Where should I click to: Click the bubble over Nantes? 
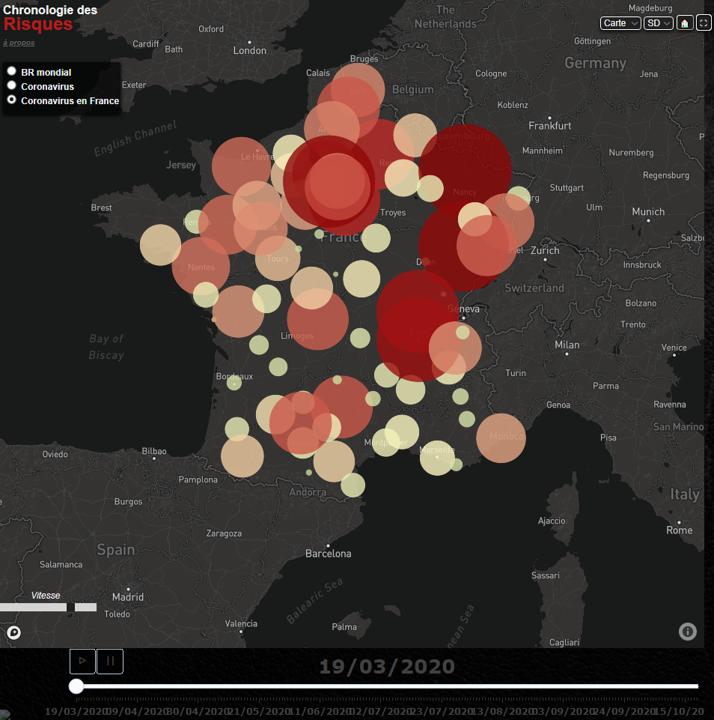tap(200, 266)
